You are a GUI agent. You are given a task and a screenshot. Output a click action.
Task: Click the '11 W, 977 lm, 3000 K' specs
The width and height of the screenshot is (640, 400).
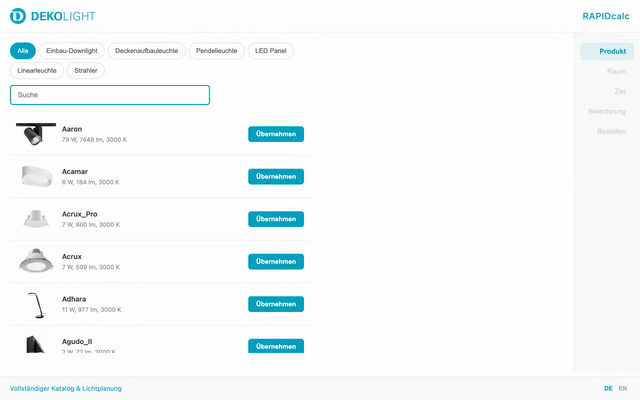[x=91, y=309]
